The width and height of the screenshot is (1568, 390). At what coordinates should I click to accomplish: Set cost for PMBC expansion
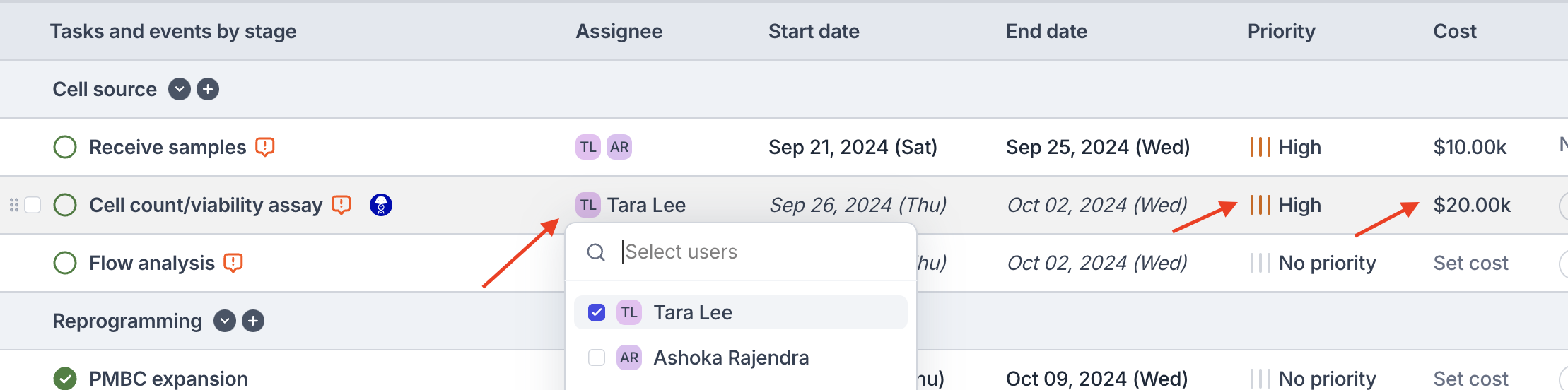tap(1470, 379)
